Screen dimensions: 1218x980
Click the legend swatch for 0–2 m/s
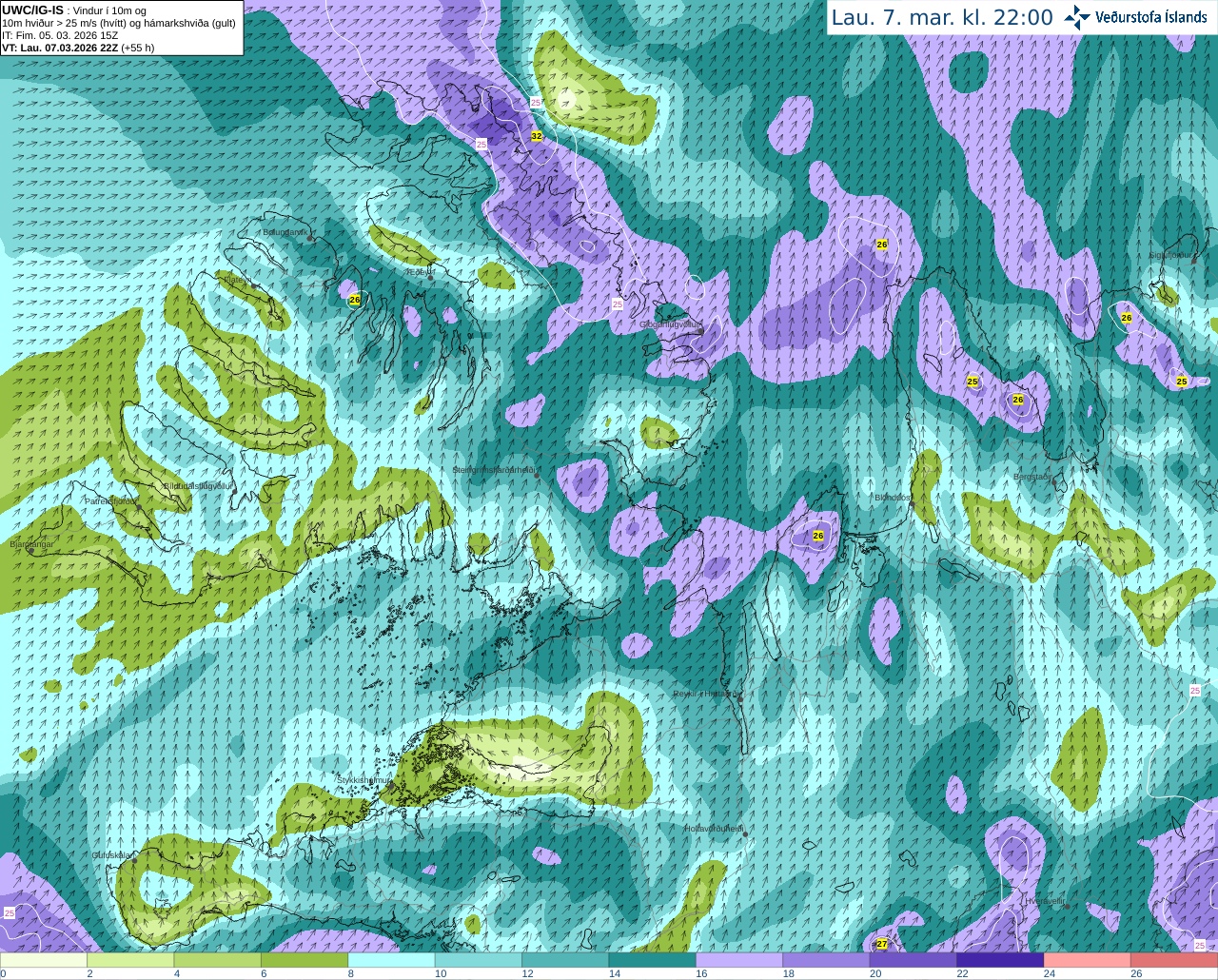click(x=44, y=960)
